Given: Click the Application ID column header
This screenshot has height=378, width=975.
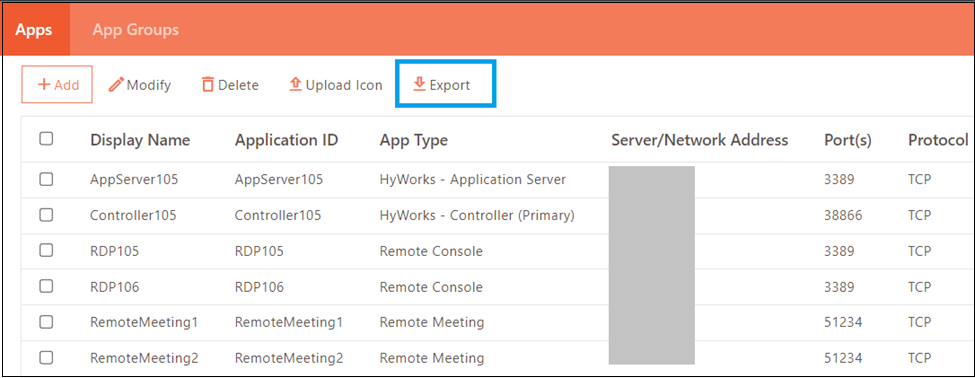Looking at the screenshot, I should [x=286, y=140].
